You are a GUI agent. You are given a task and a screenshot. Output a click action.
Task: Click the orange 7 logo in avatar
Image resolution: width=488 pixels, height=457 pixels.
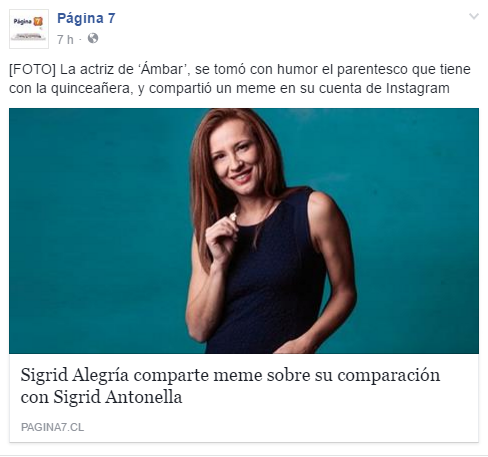click(38, 22)
